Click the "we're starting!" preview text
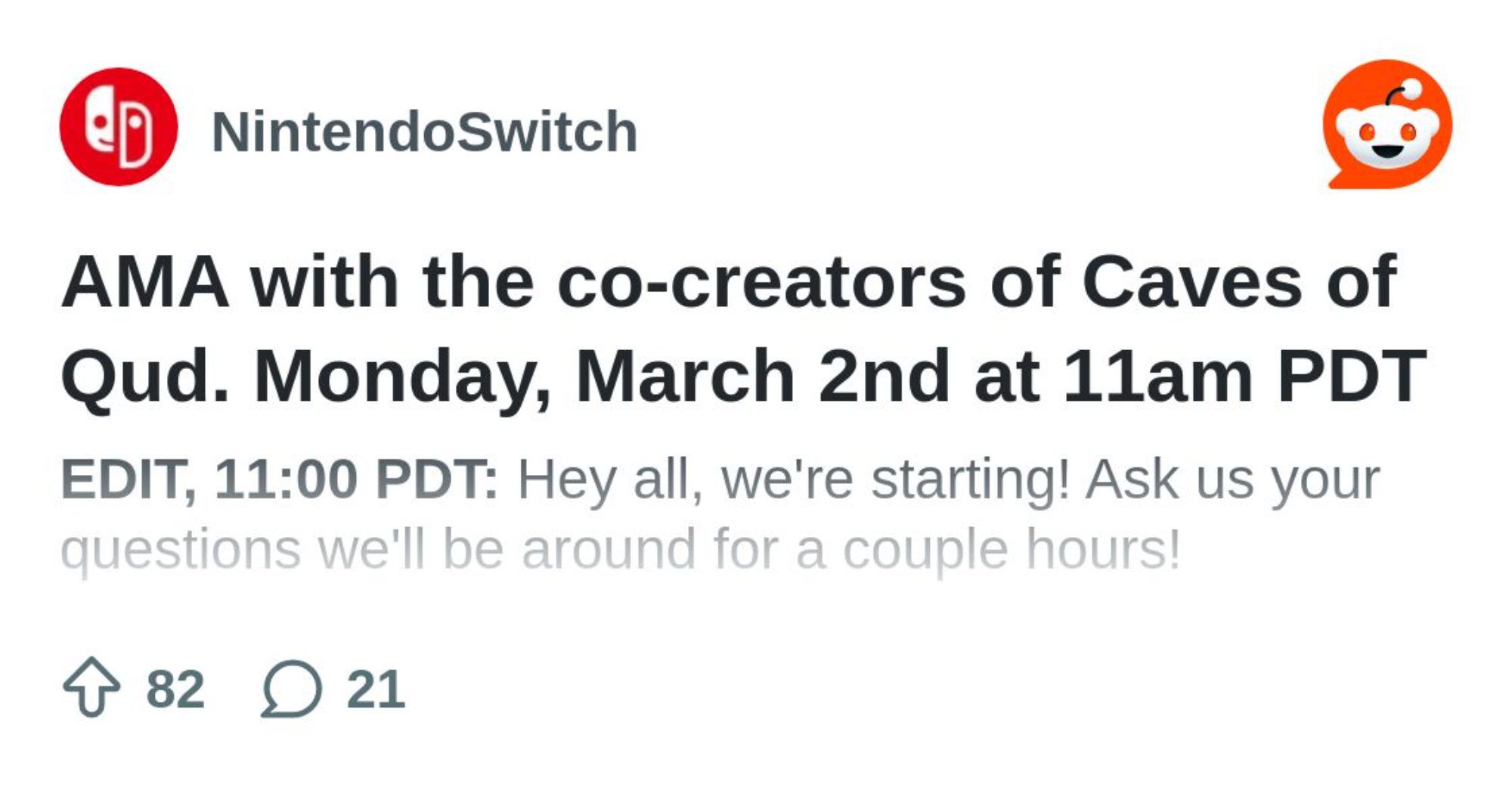1512x788 pixels. click(895, 479)
